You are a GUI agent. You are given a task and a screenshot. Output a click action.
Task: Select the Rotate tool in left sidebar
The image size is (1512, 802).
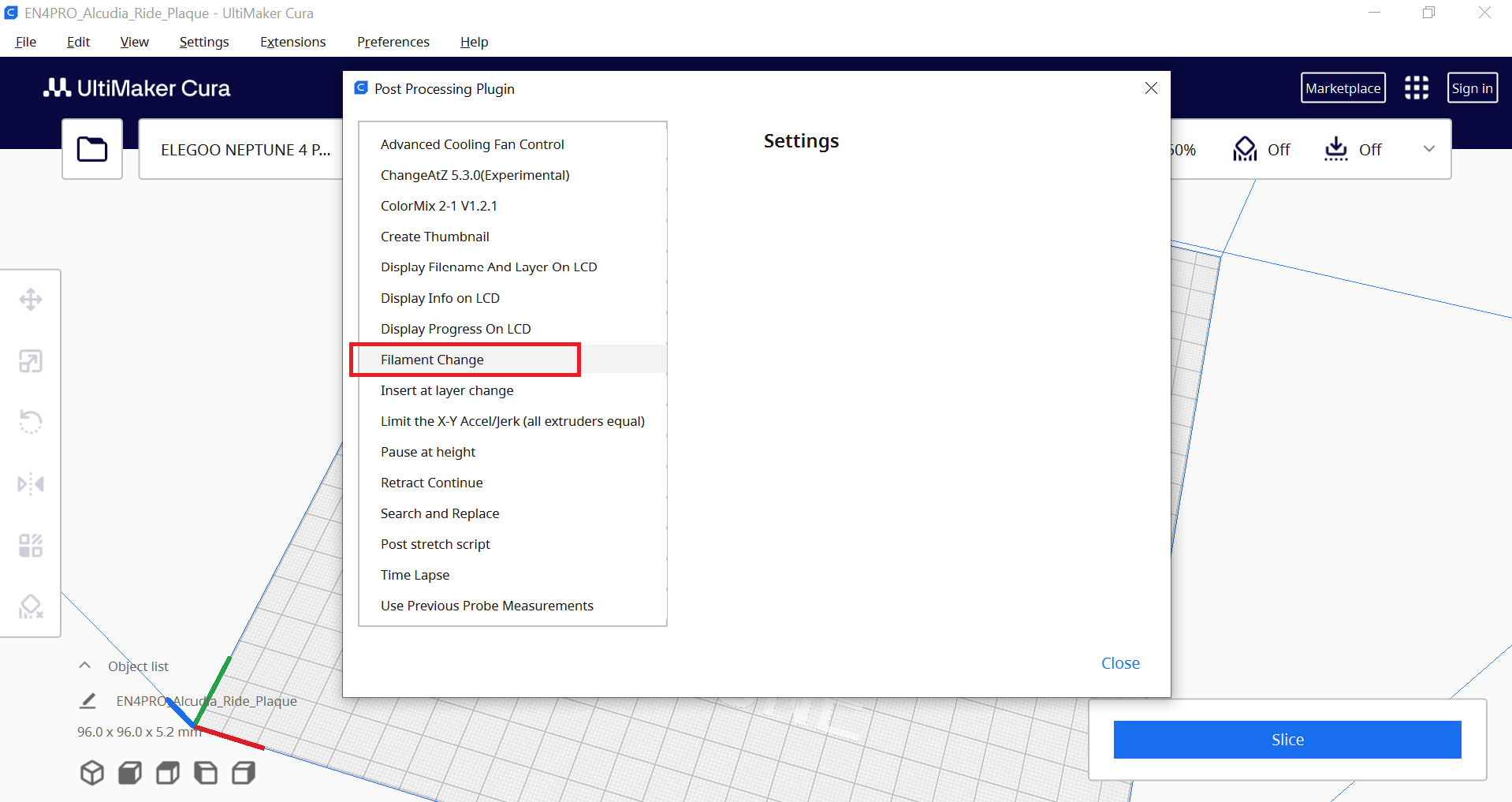click(x=31, y=422)
